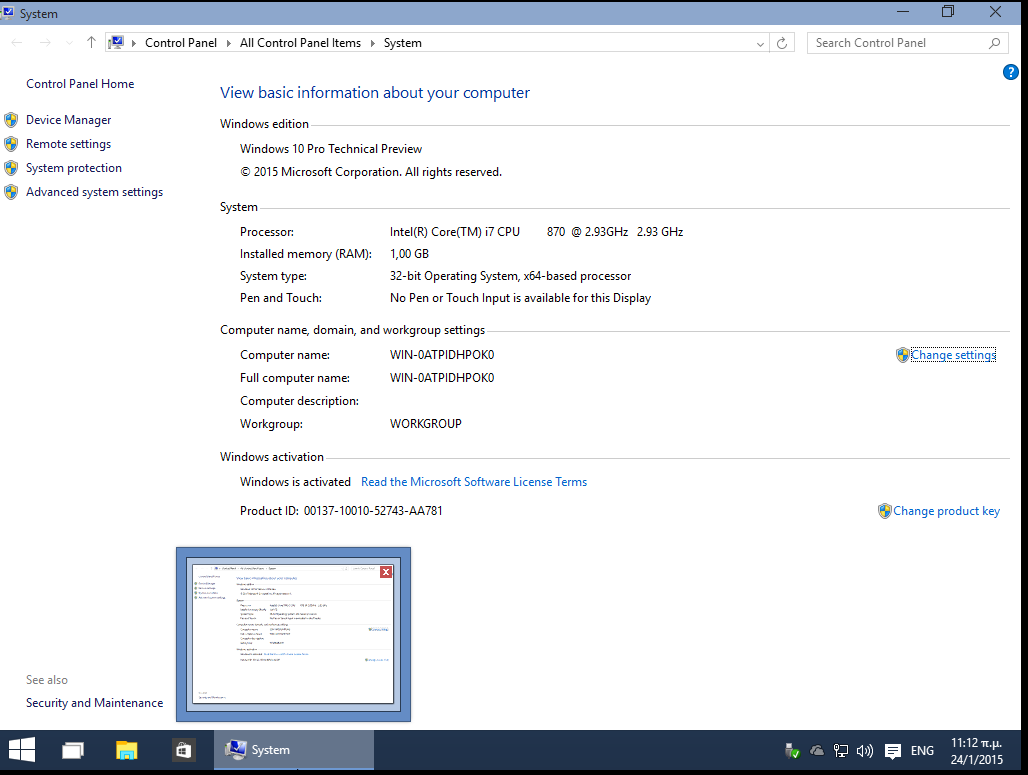Select the WORKGROUP value
This screenshot has width=1028, height=775.
tap(425, 424)
